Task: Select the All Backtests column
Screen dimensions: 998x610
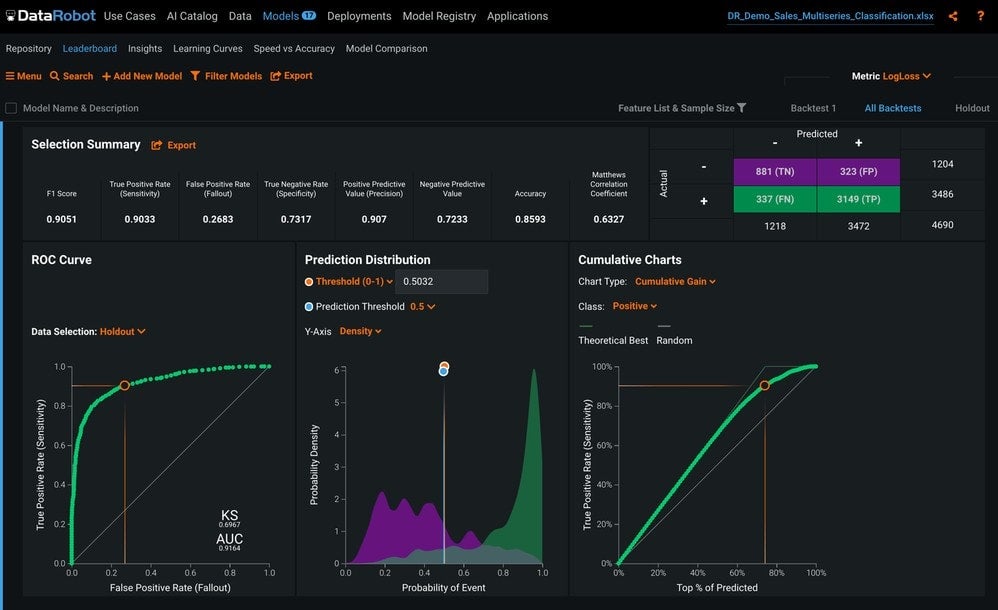Action: (893, 108)
